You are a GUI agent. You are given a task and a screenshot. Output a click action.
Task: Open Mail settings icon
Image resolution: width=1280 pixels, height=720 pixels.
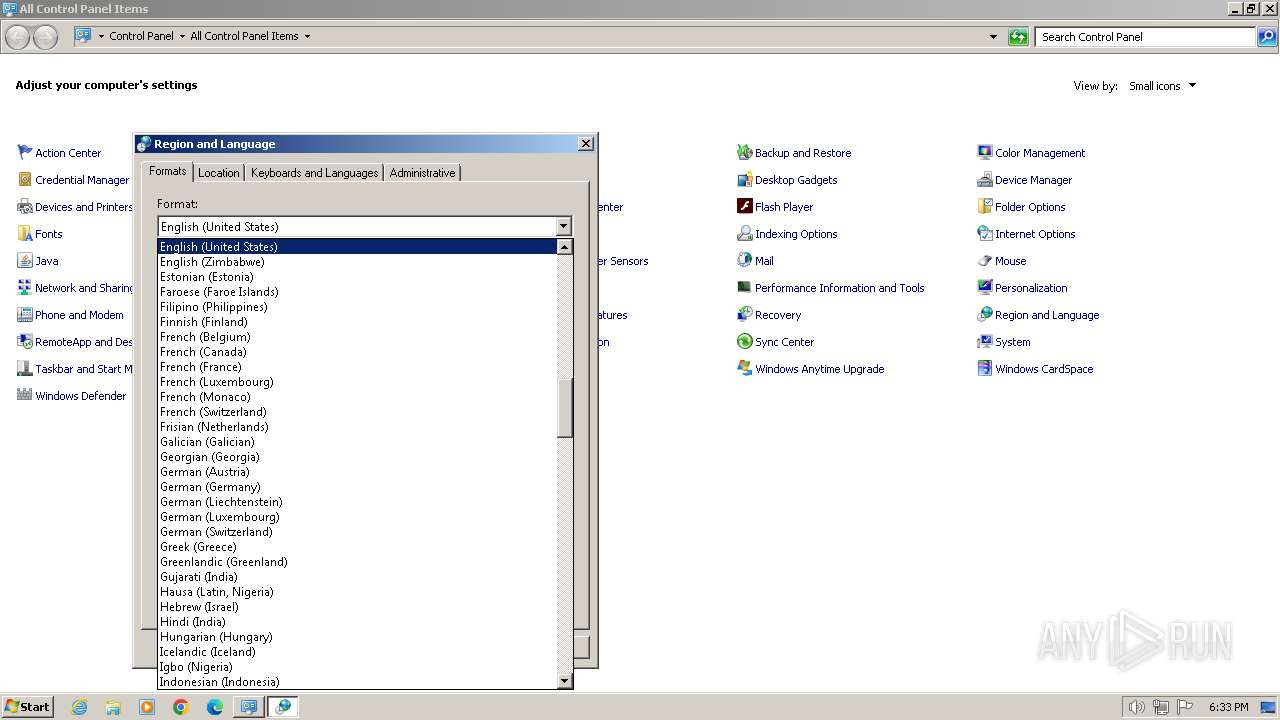pyautogui.click(x=744, y=261)
